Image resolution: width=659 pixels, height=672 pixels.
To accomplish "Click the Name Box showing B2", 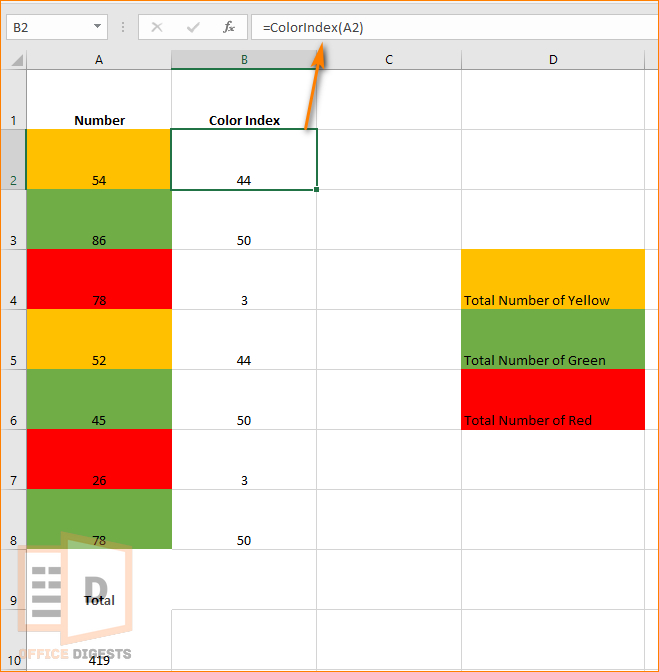I will (57, 27).
